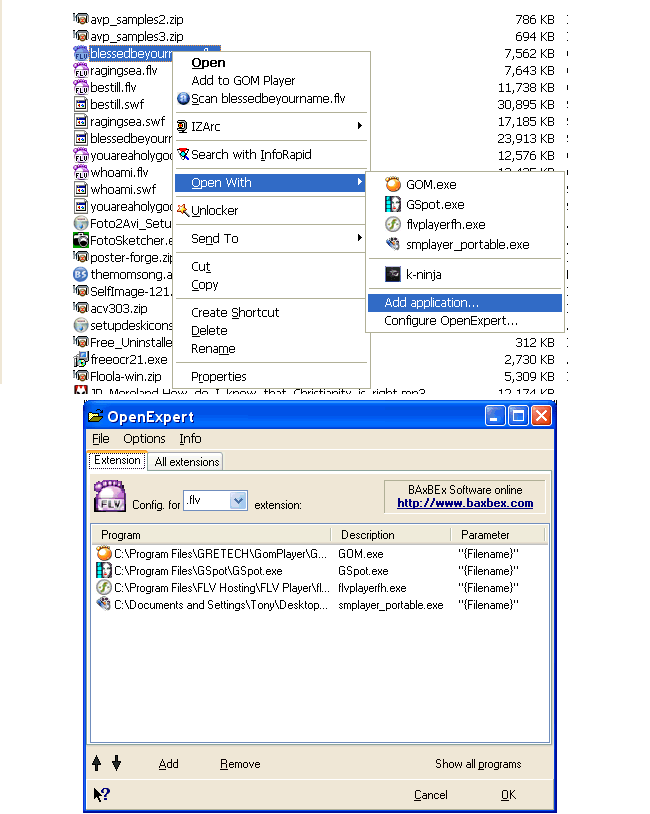This screenshot has width=650, height=814.
Task: Click the GomPlayer row icon in program list
Action: pyautogui.click(x=104, y=553)
